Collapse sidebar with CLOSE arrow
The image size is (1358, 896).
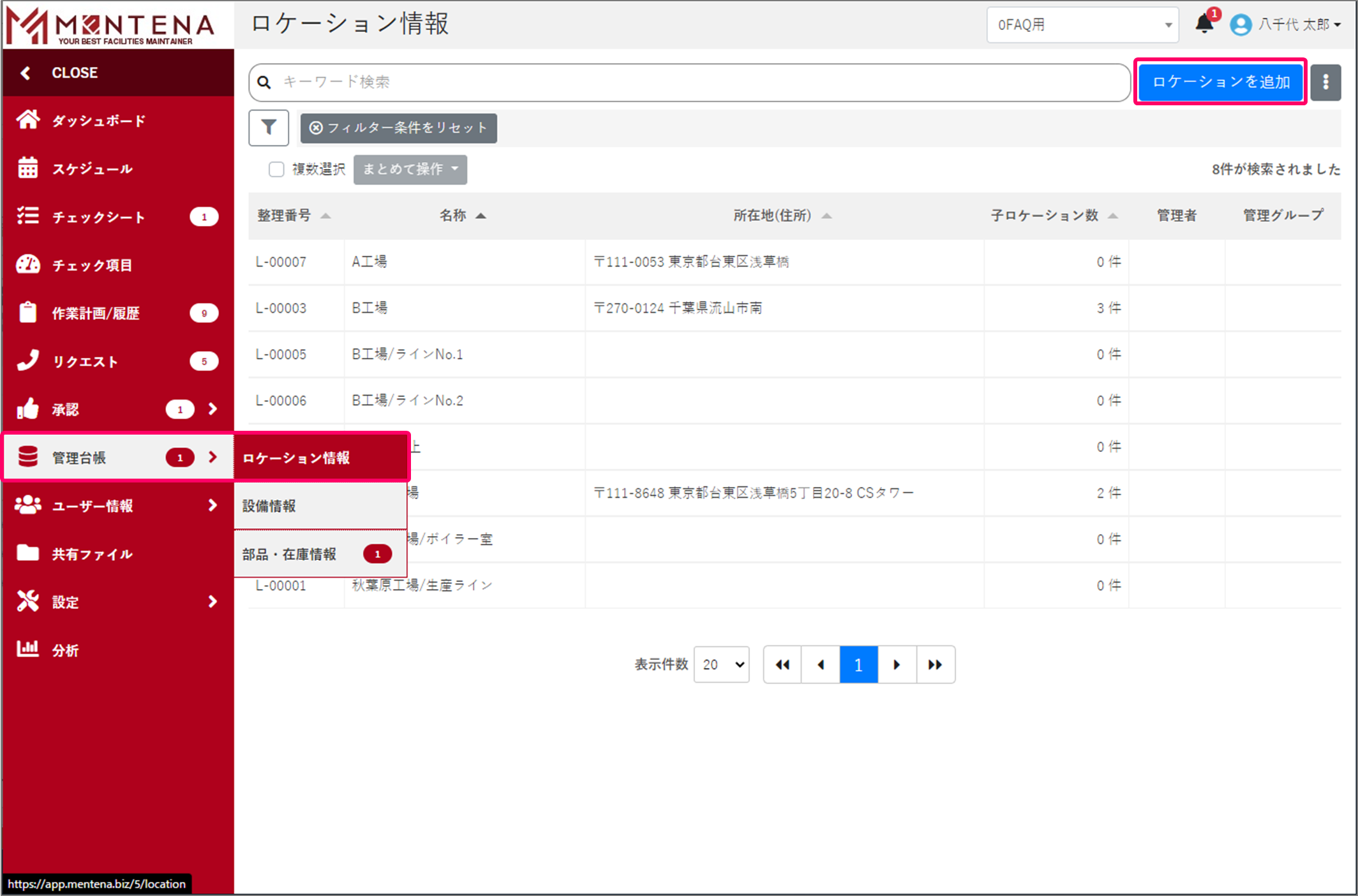coord(26,73)
